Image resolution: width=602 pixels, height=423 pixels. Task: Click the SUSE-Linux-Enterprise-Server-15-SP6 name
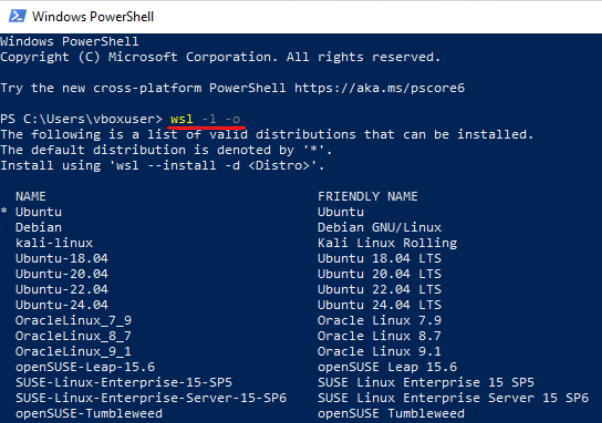tap(151, 398)
